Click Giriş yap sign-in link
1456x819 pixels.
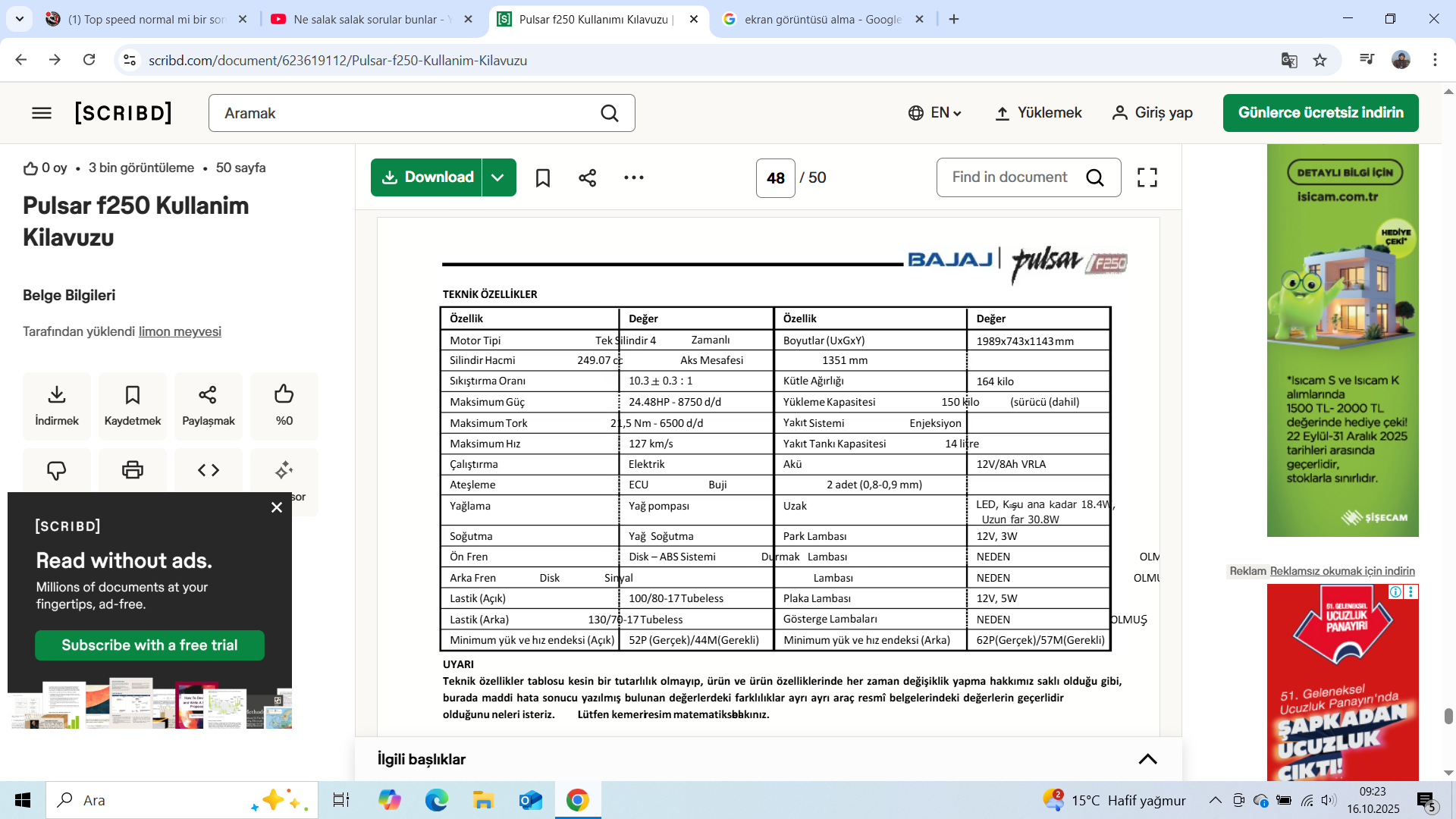[x=1152, y=113]
